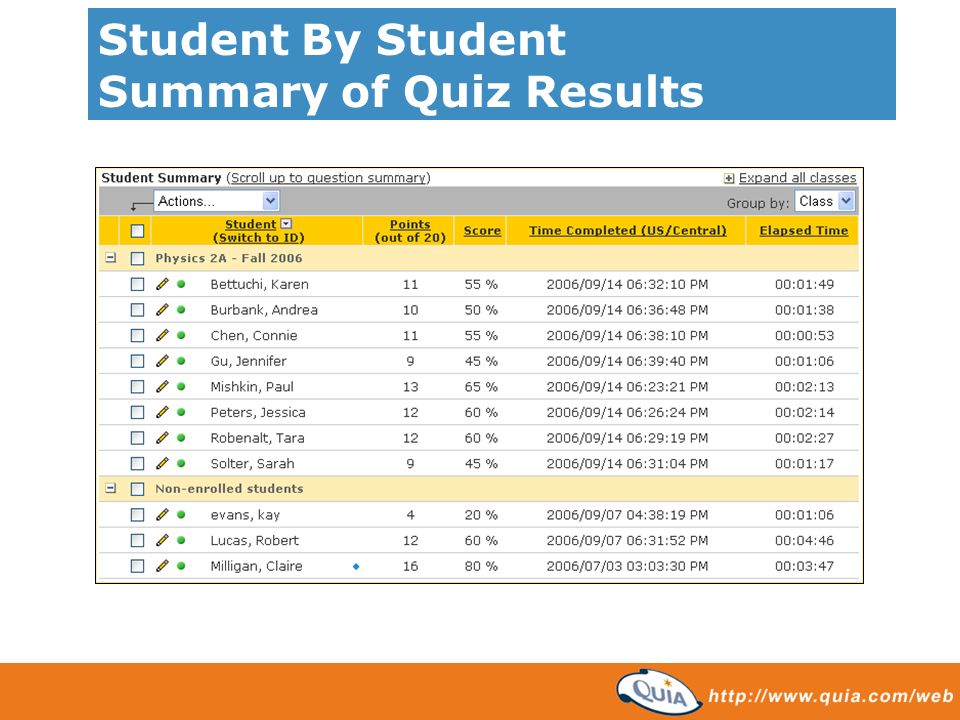Click green status dot for Burbank, Andrea
Image resolution: width=960 pixels, height=720 pixels.
coord(181,310)
